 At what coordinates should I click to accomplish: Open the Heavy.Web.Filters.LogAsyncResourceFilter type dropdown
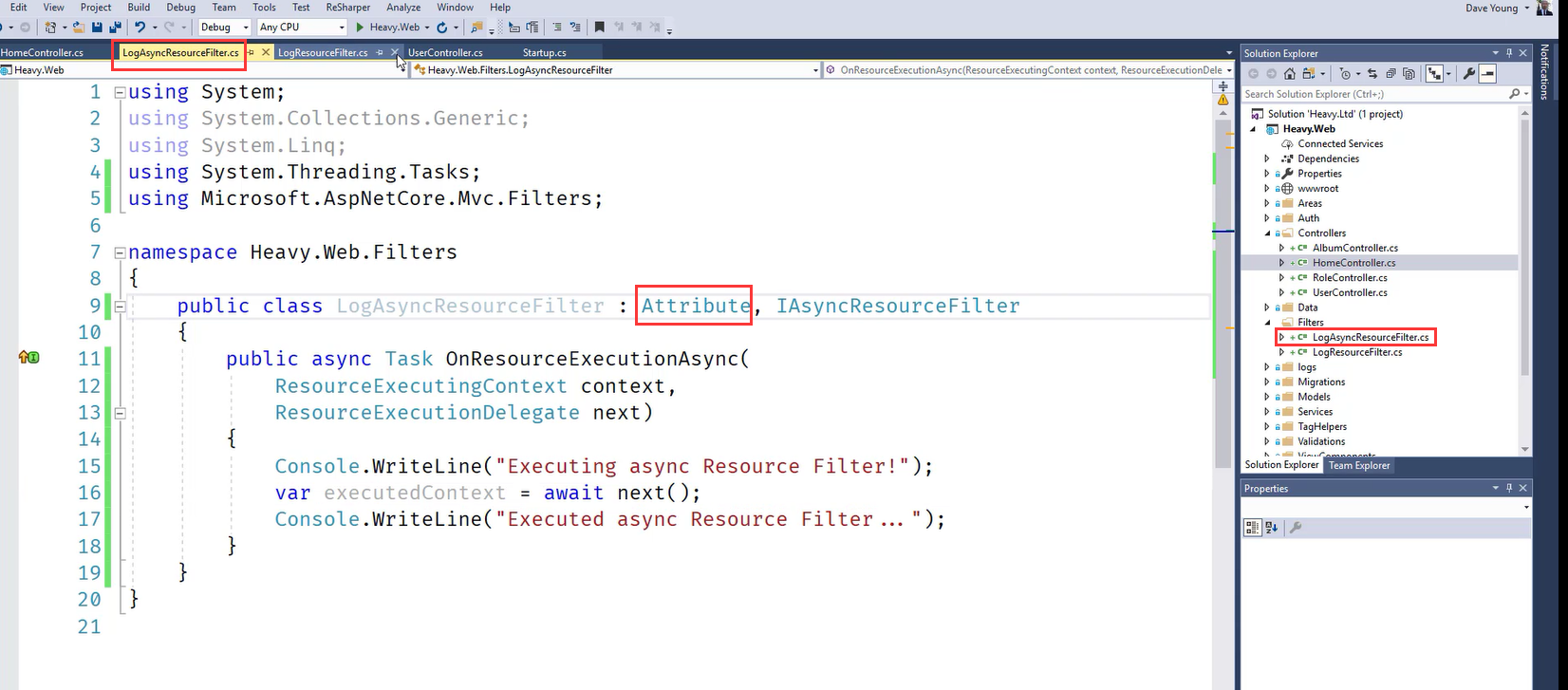click(x=617, y=70)
